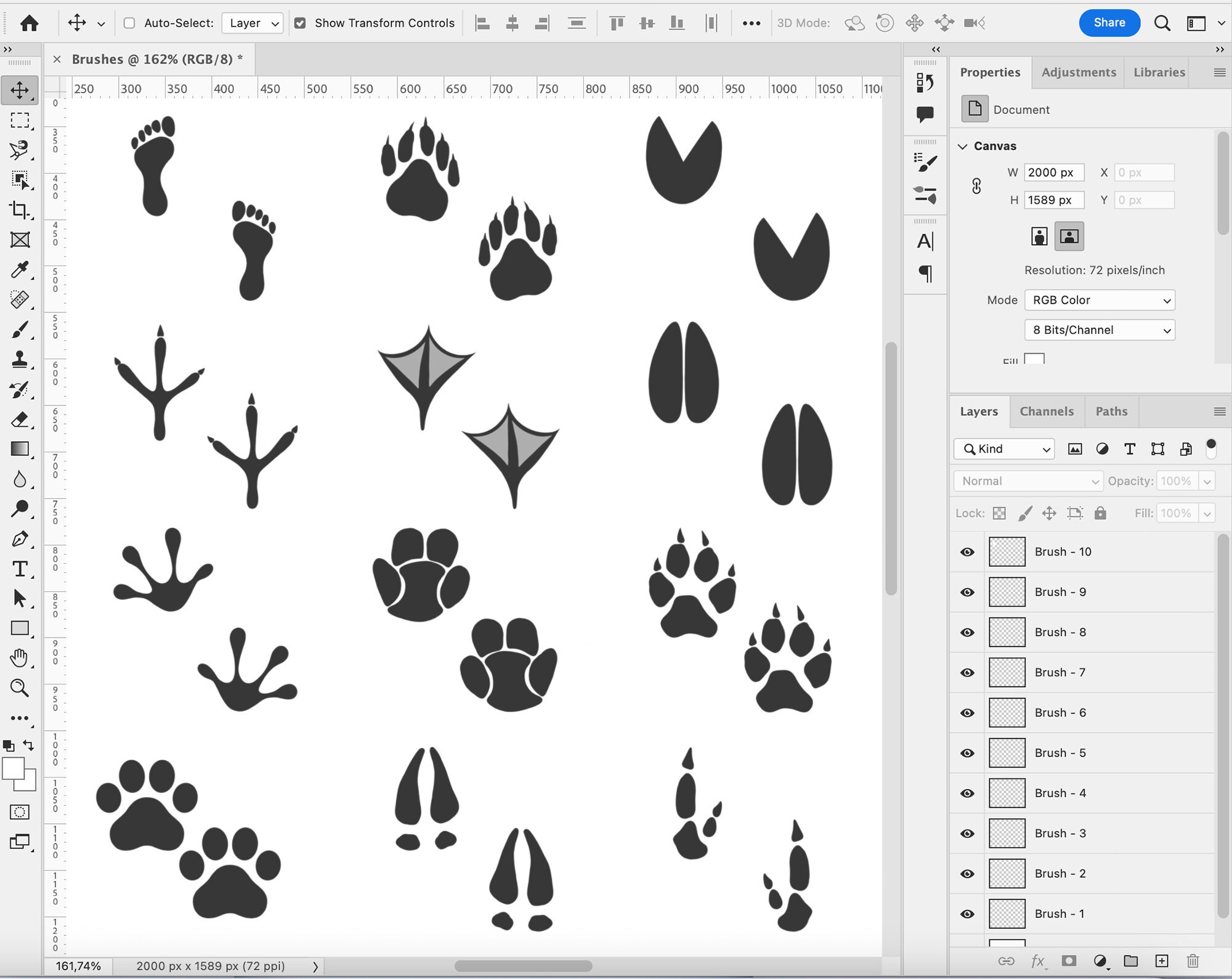Select the Move tool
The image size is (1232, 979).
[x=21, y=89]
